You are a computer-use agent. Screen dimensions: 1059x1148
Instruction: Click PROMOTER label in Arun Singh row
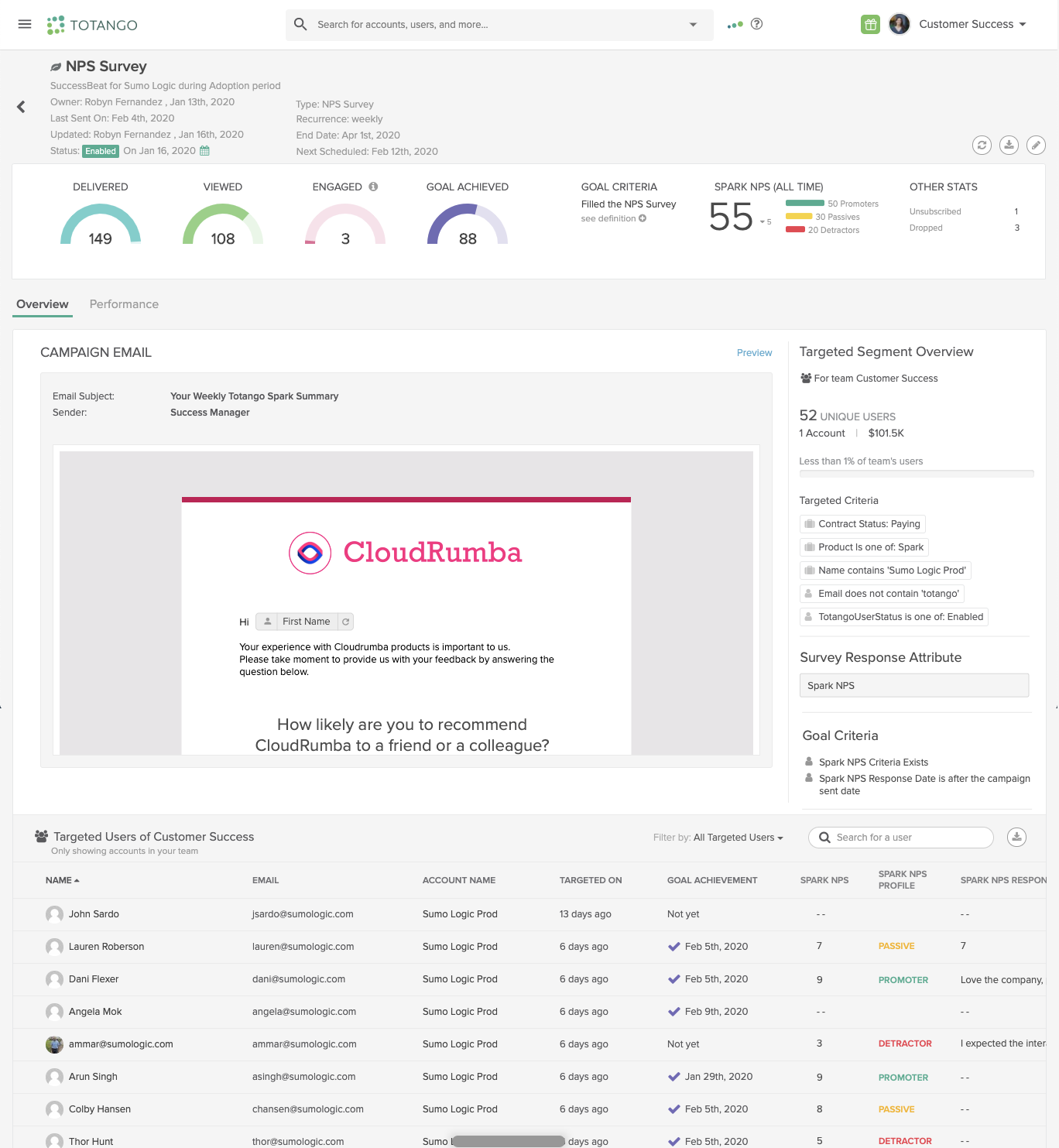(903, 1078)
